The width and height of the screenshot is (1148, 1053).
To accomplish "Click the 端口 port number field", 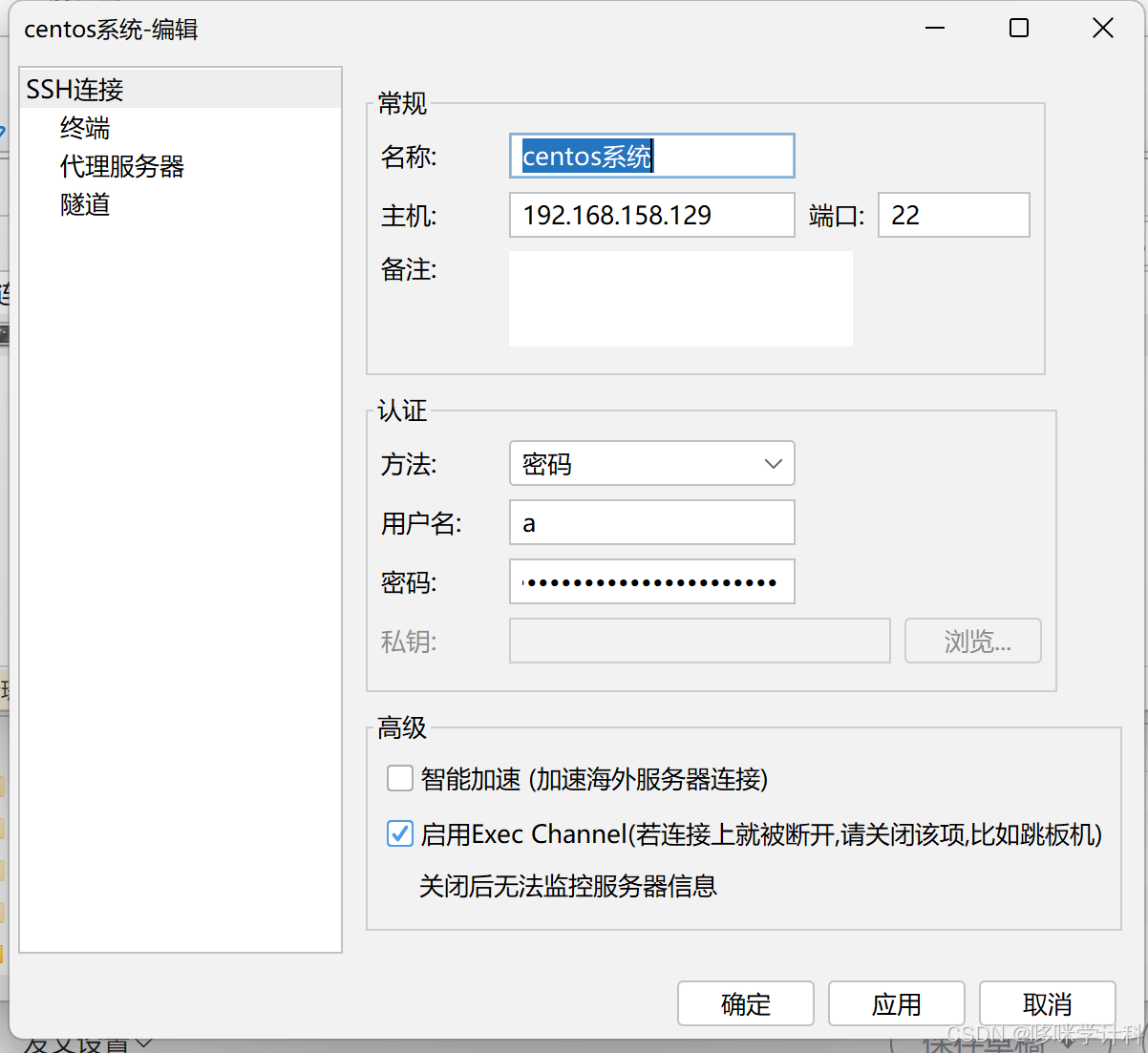I will [952, 215].
